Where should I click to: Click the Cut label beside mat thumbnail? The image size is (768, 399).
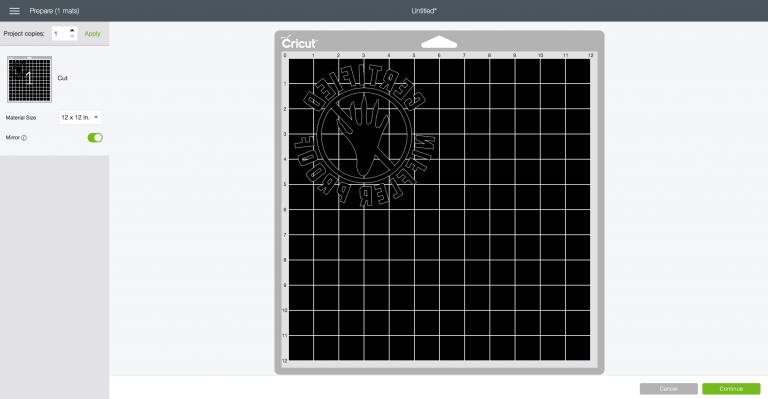[x=63, y=78]
